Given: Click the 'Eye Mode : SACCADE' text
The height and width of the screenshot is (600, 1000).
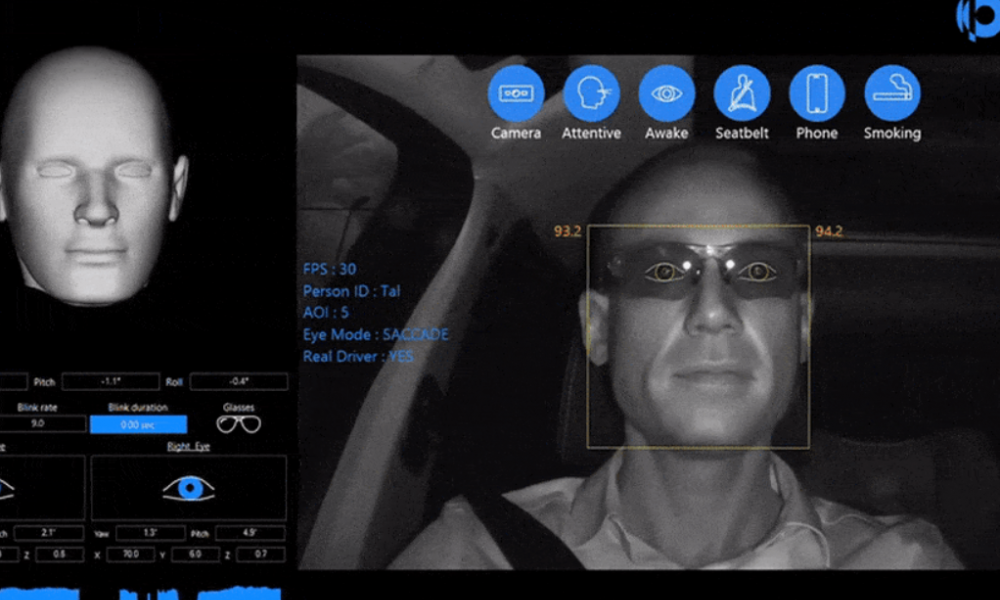Looking at the screenshot, I should (376, 335).
